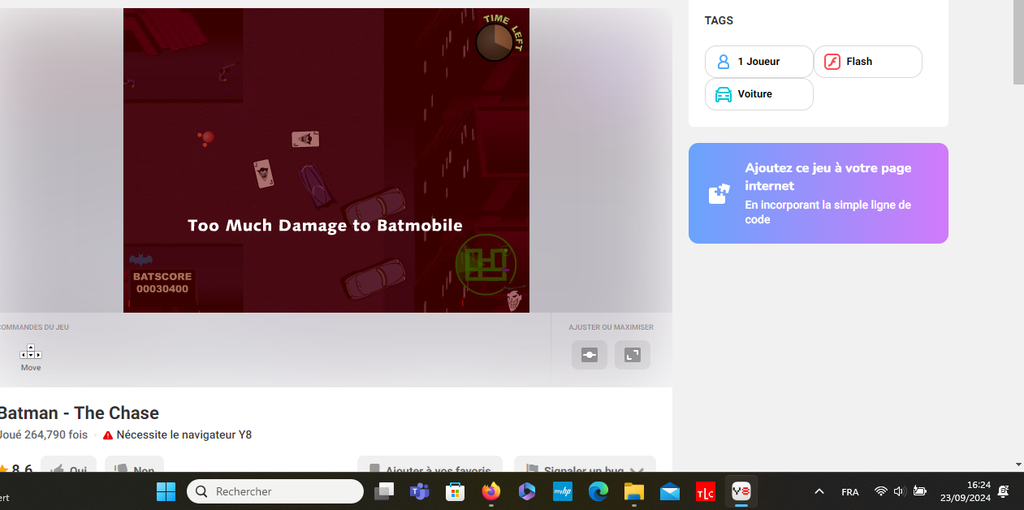Click the green minimap in game
This screenshot has width=1024, height=510.
[x=486, y=264]
